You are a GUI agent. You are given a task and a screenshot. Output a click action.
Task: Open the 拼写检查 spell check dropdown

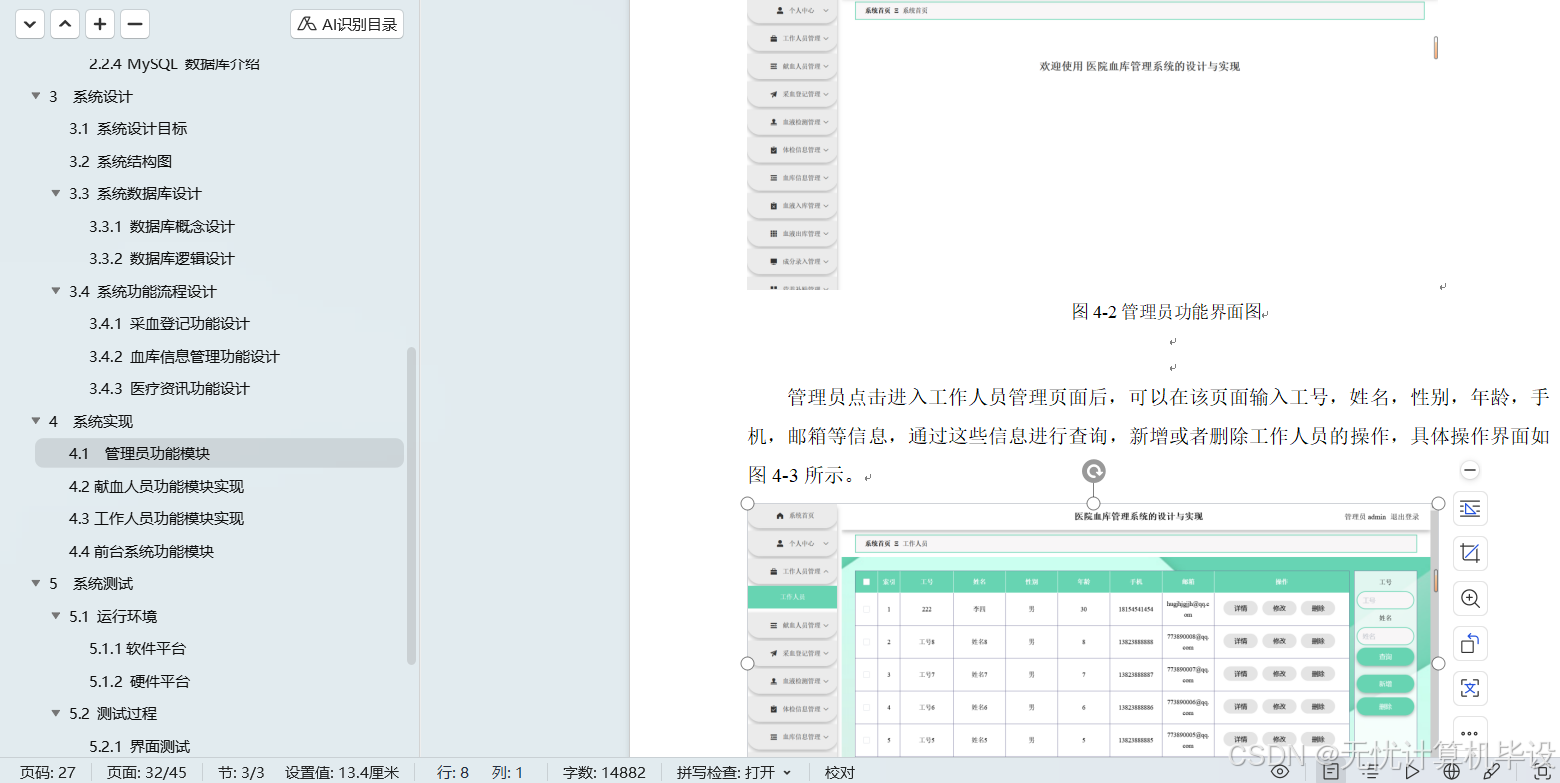789,771
